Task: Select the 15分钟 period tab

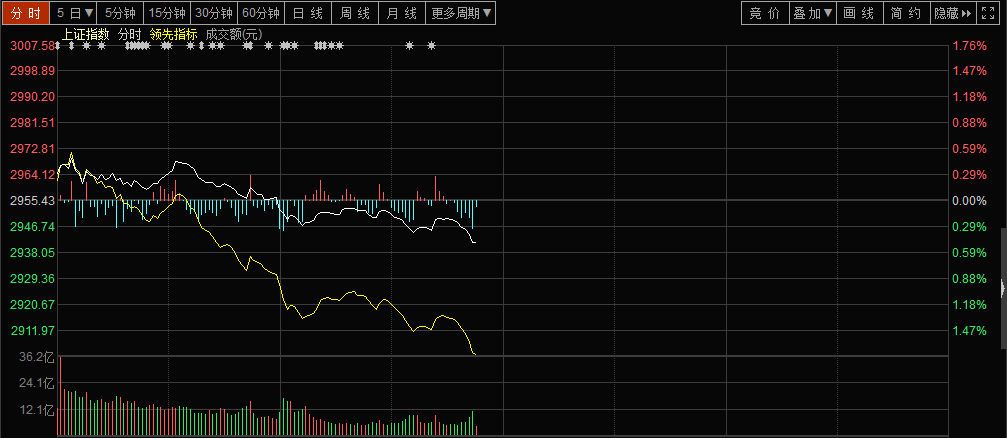Action: (x=166, y=13)
